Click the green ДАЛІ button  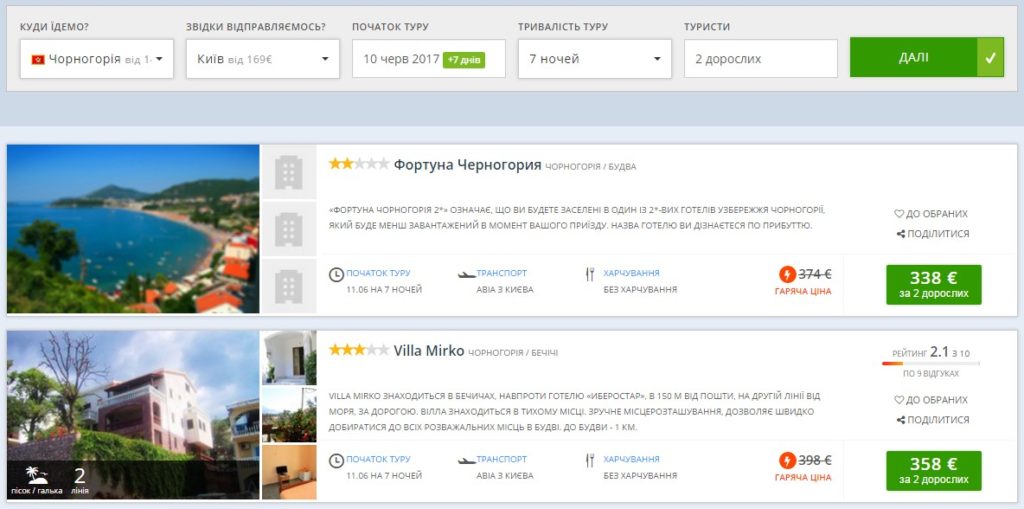pyautogui.click(x=927, y=57)
